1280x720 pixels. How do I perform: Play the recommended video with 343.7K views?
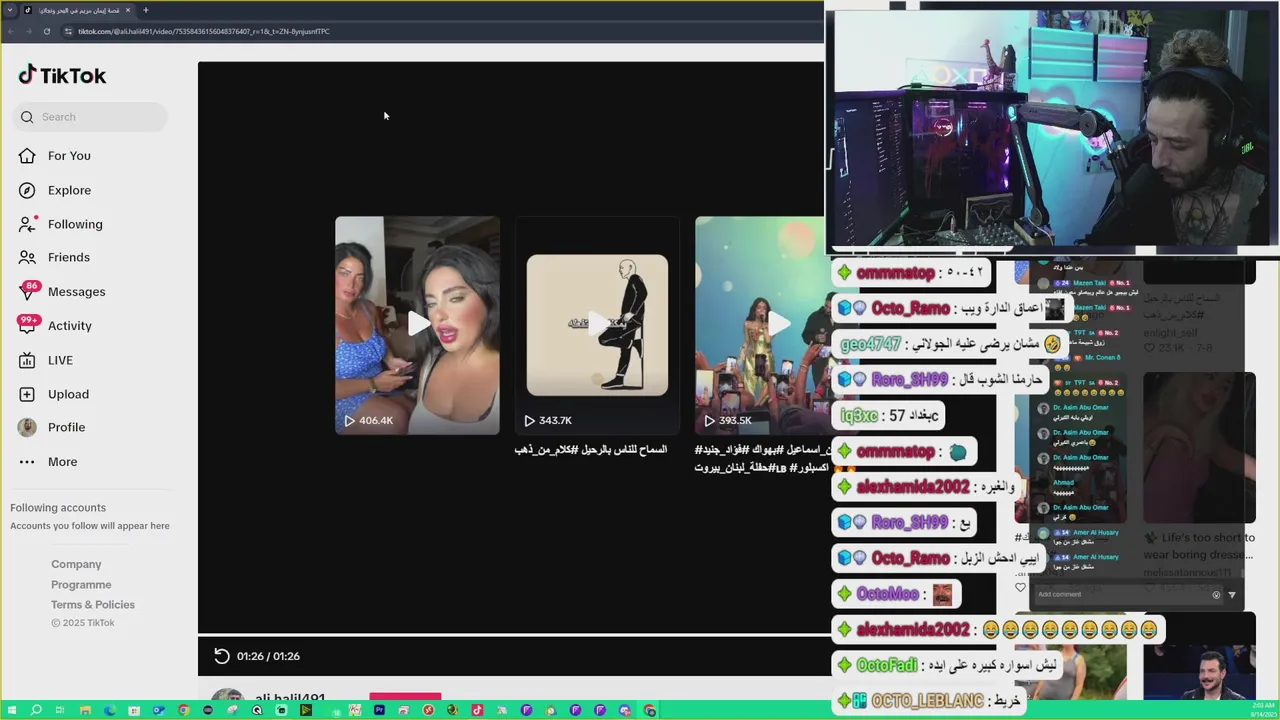tap(597, 325)
